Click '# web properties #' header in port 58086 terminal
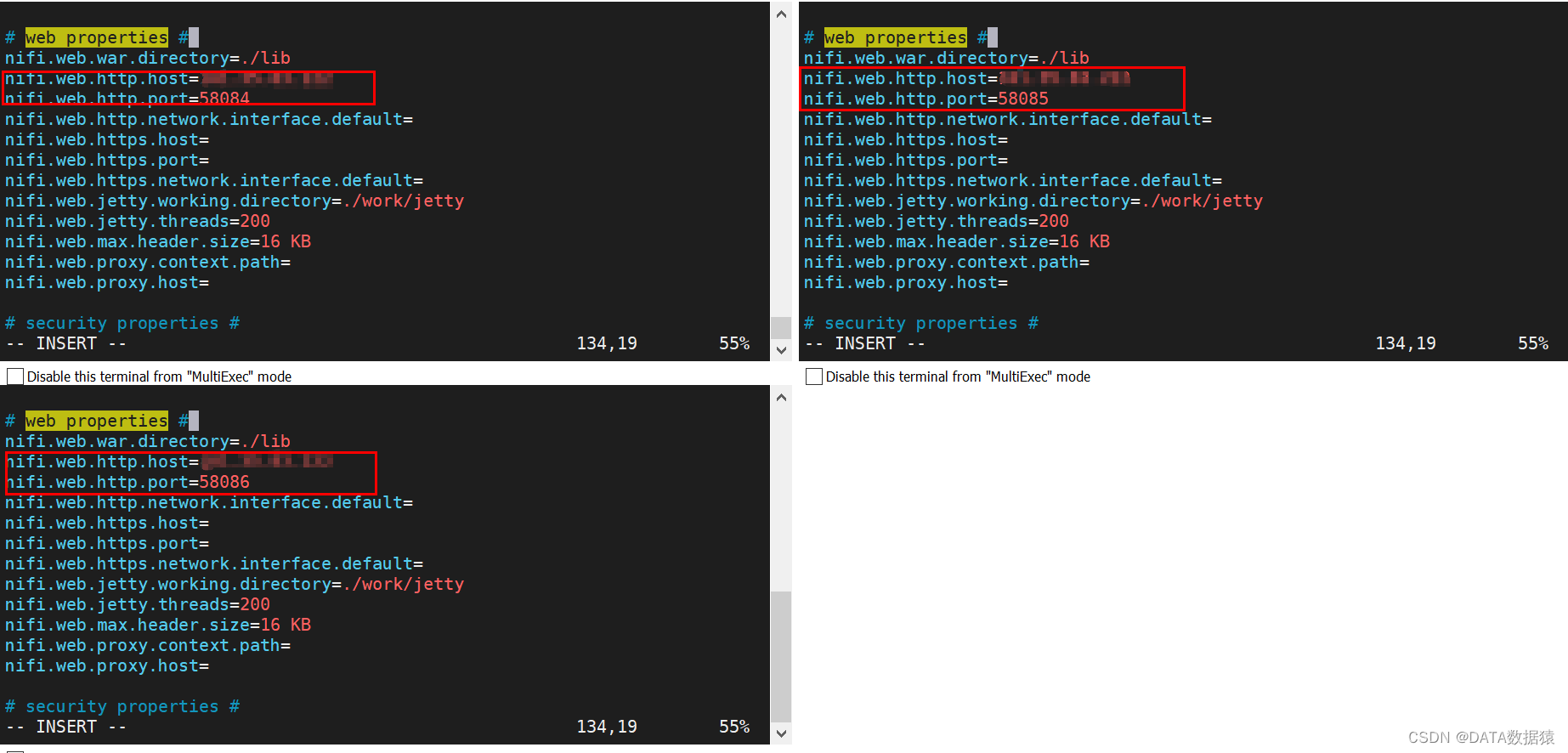Screen dimensions: 1568x753 97,421
